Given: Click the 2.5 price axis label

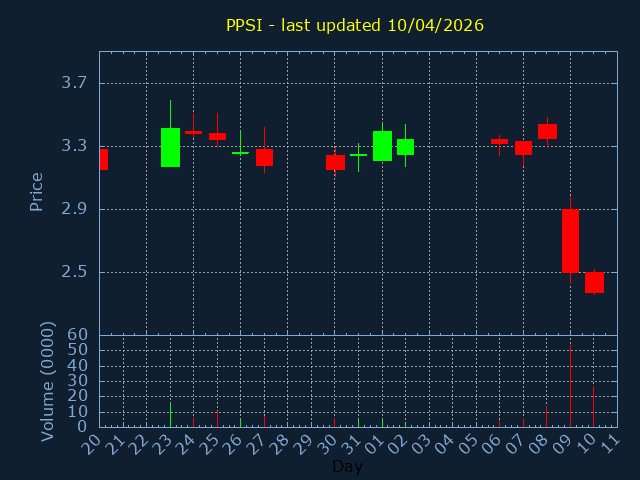Looking at the screenshot, I should (x=73, y=272).
